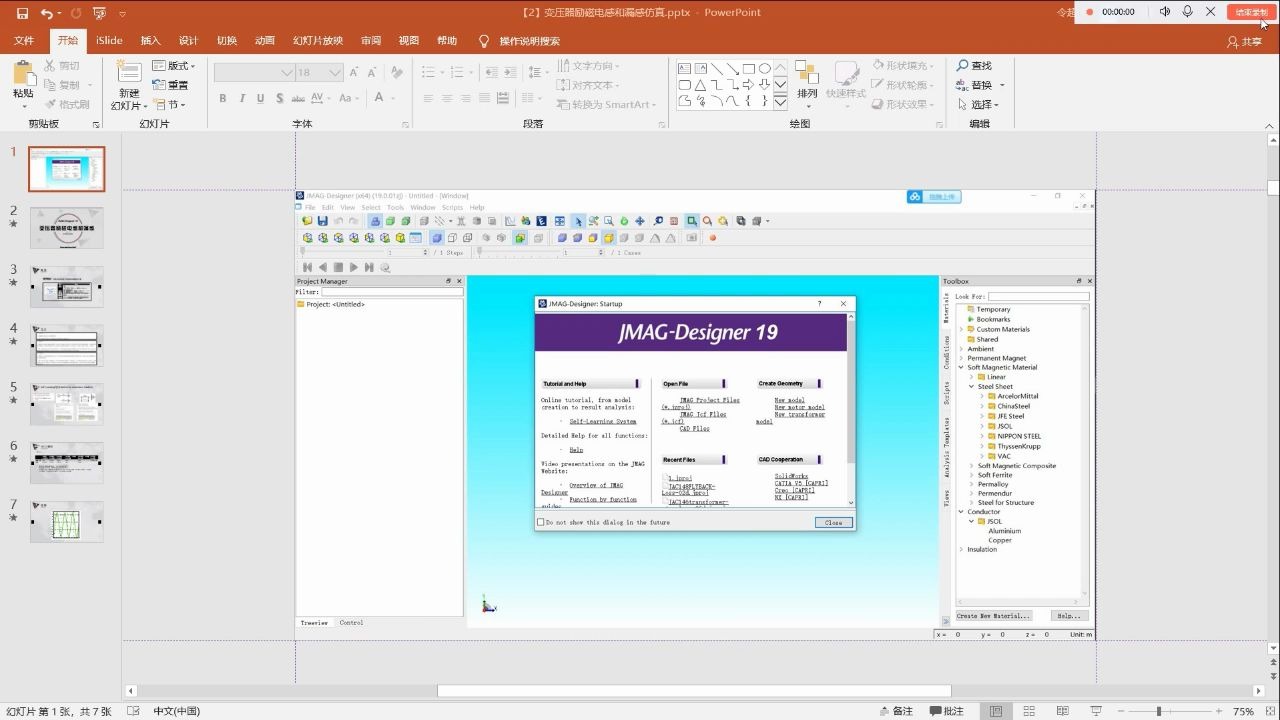This screenshot has width=1280, height=720.
Task: Click the 75% zoom level
Action: click(1243, 711)
